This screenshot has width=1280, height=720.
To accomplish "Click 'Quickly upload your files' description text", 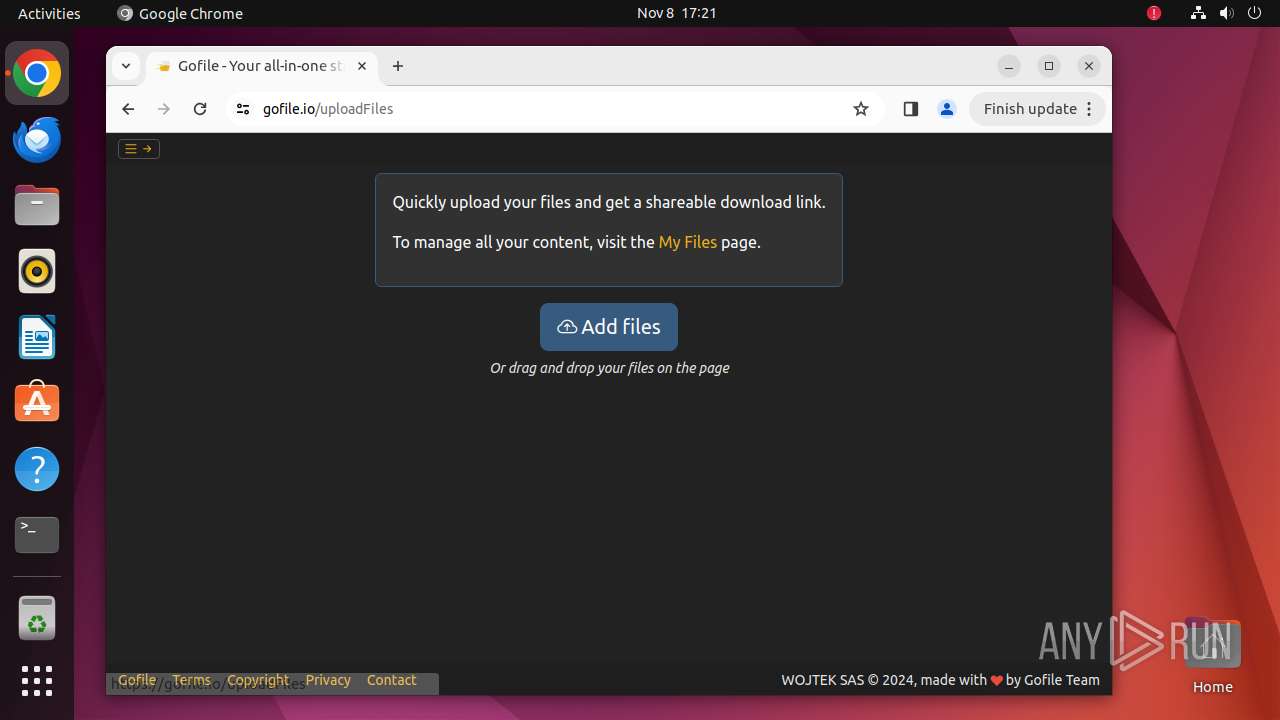I will tap(609, 202).
